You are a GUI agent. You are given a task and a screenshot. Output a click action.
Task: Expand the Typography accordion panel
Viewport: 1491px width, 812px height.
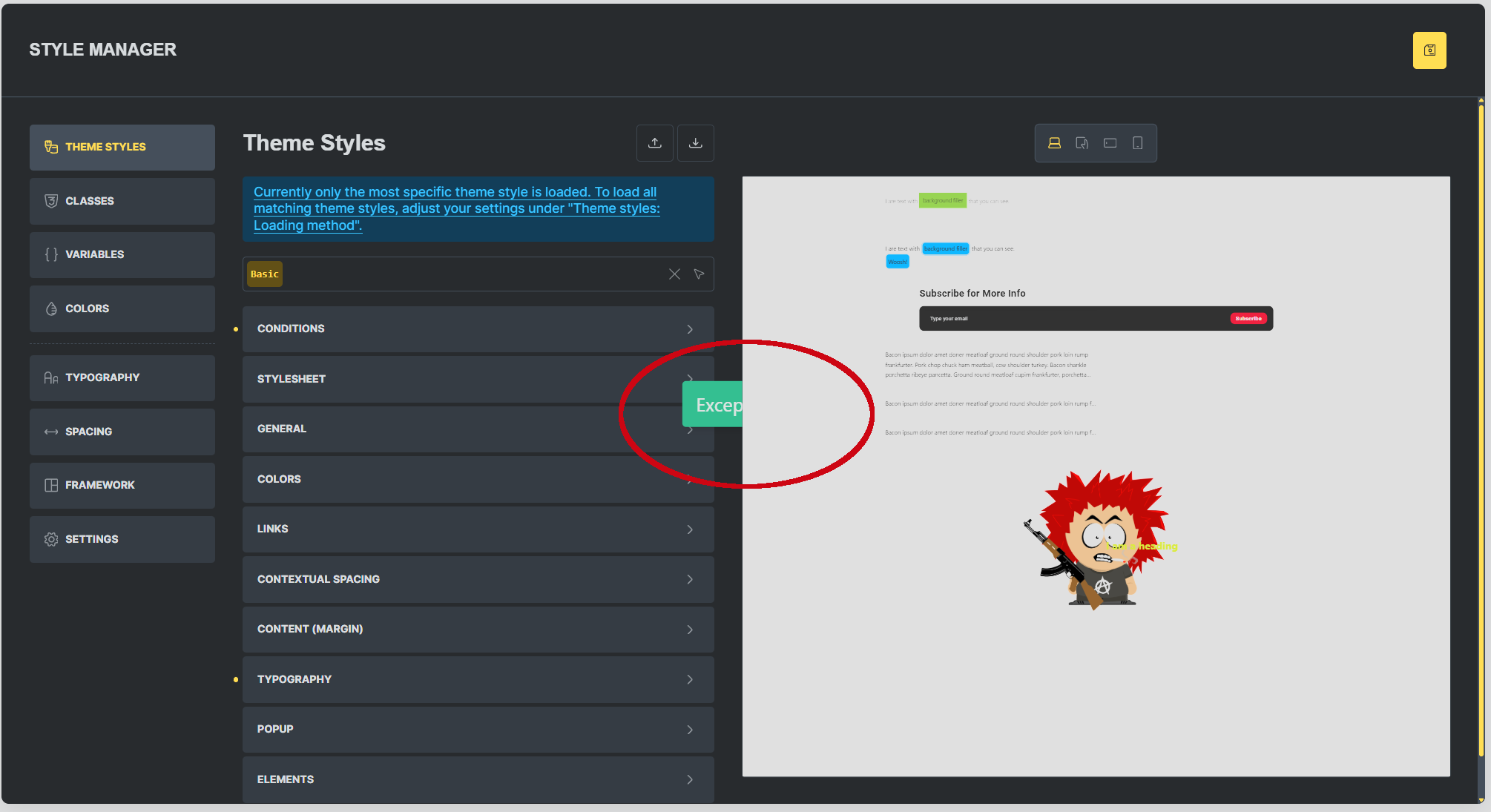click(478, 679)
